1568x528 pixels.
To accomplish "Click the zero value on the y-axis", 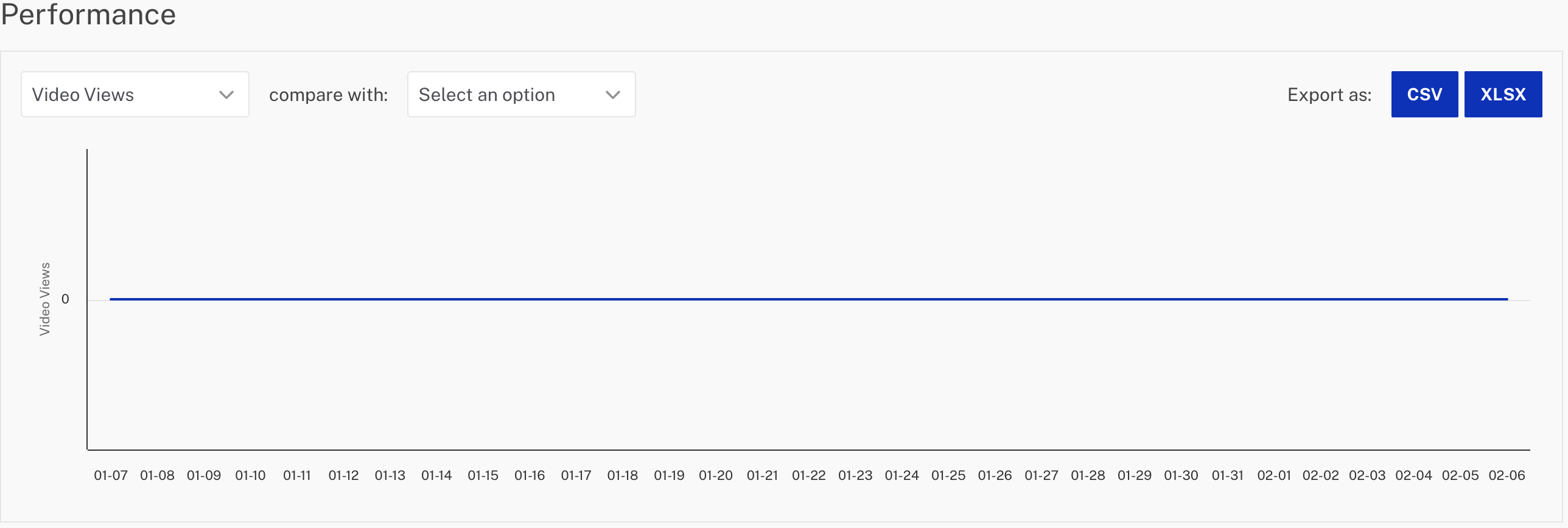I will click(66, 299).
